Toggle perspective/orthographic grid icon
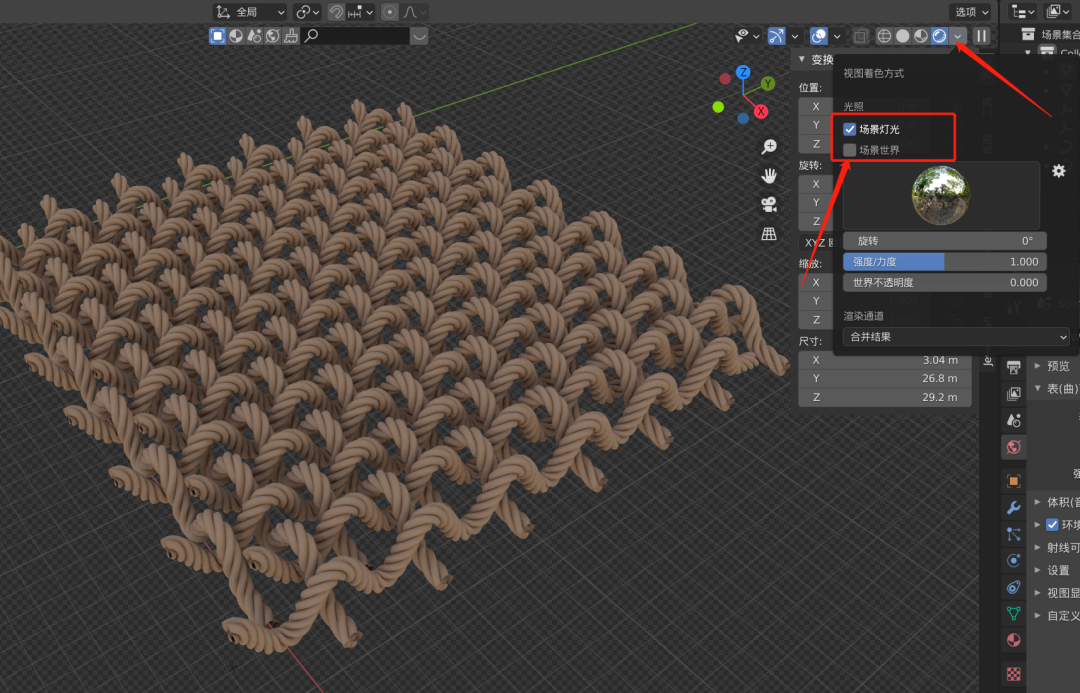Image resolution: width=1080 pixels, height=693 pixels. coord(769,234)
